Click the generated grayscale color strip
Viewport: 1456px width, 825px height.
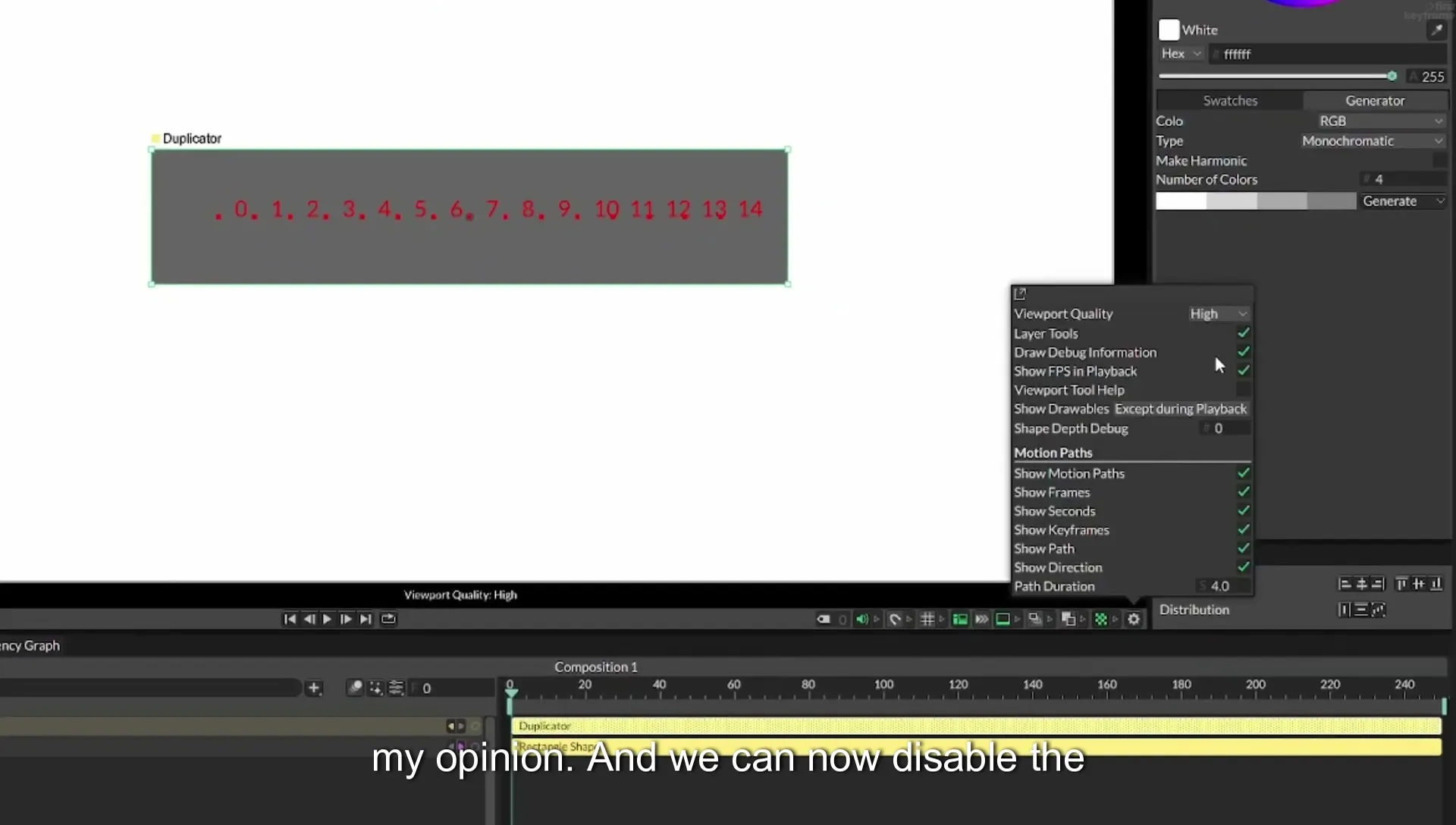pyautogui.click(x=1256, y=201)
